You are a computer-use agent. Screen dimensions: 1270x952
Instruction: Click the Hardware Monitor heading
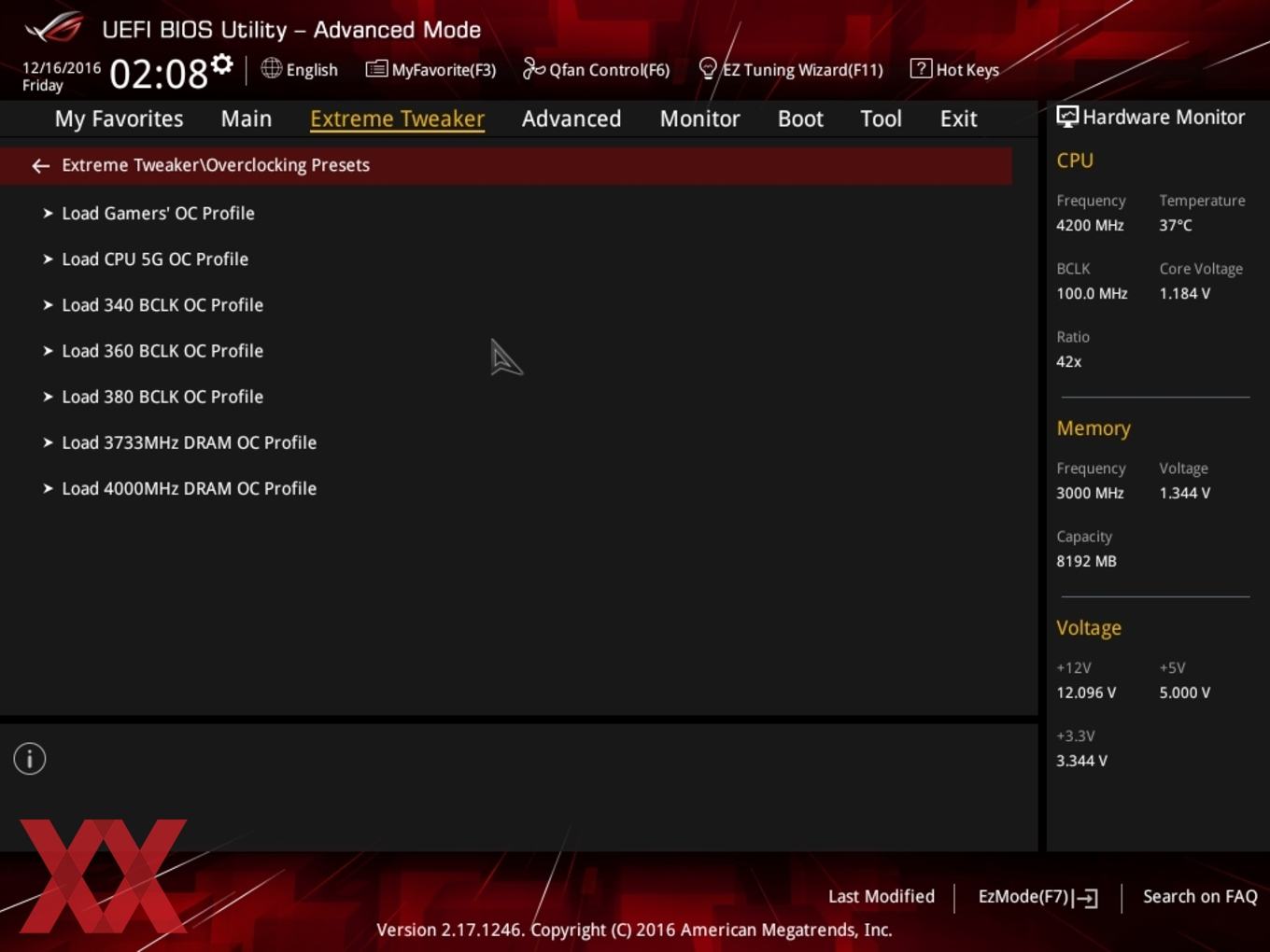click(1164, 117)
